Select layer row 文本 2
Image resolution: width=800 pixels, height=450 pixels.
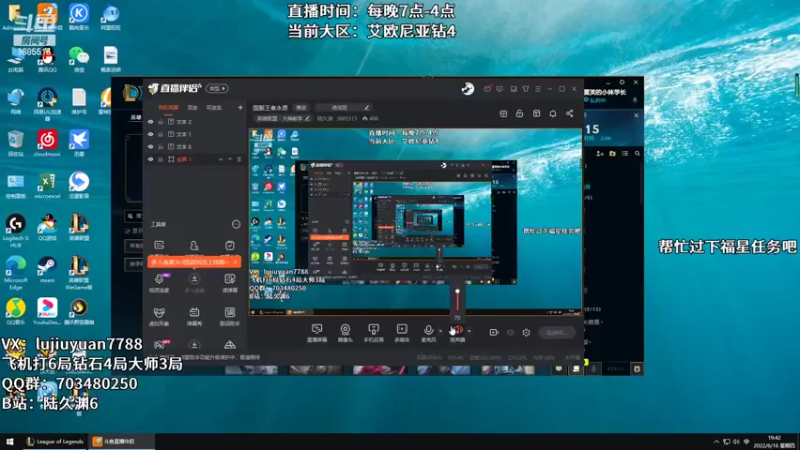click(x=194, y=122)
